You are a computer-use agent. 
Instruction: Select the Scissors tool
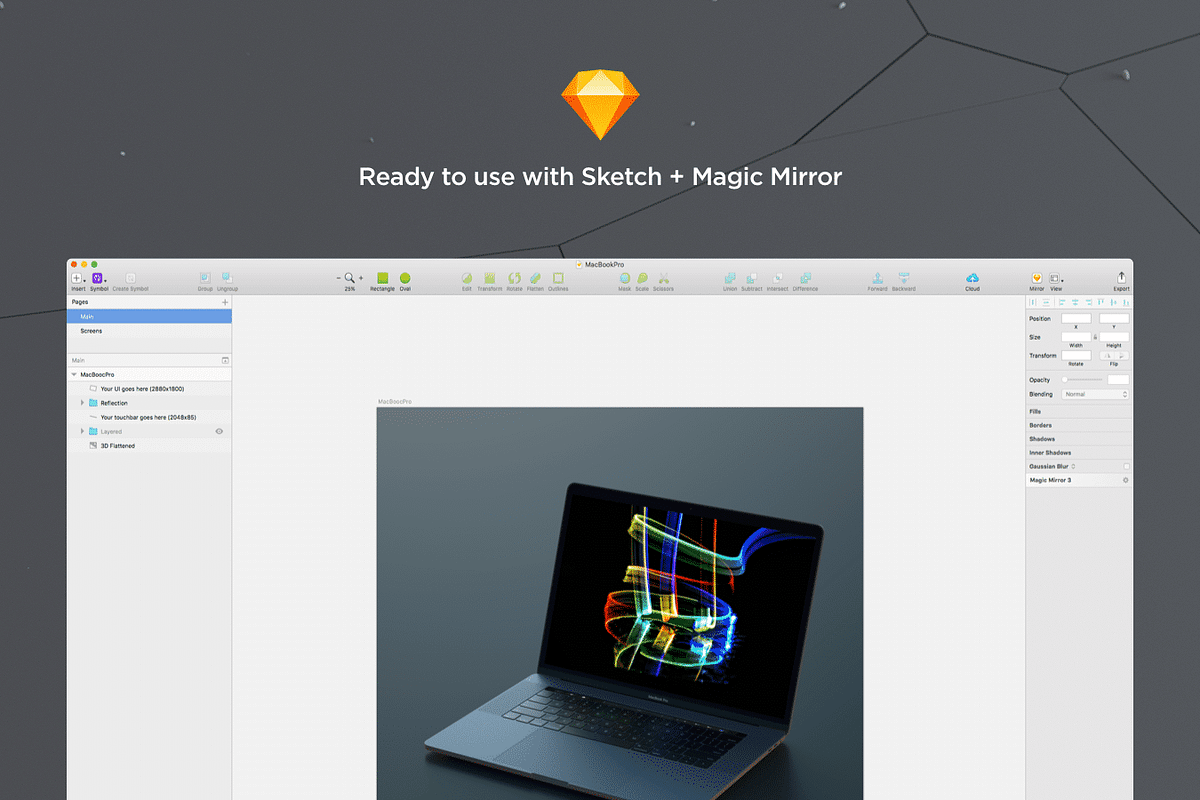click(663, 278)
